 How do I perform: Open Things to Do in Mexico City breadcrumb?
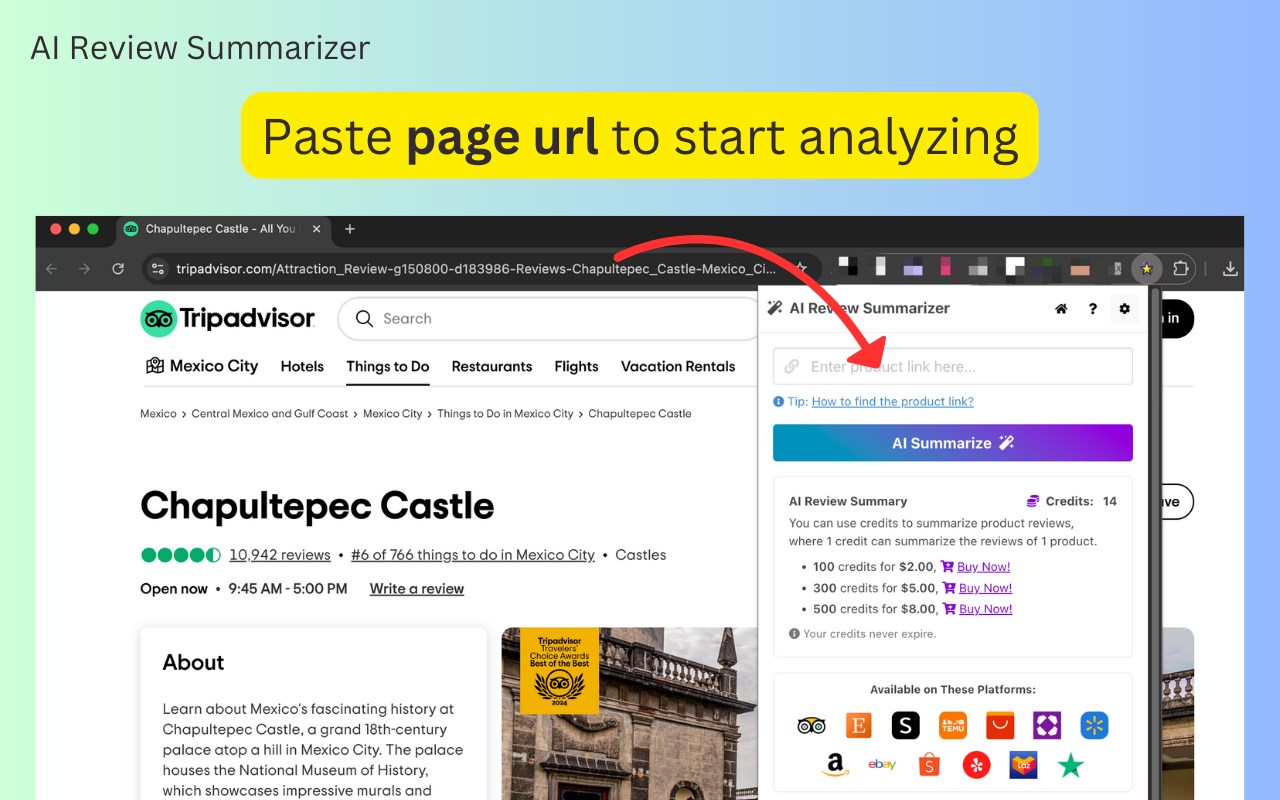coord(505,414)
